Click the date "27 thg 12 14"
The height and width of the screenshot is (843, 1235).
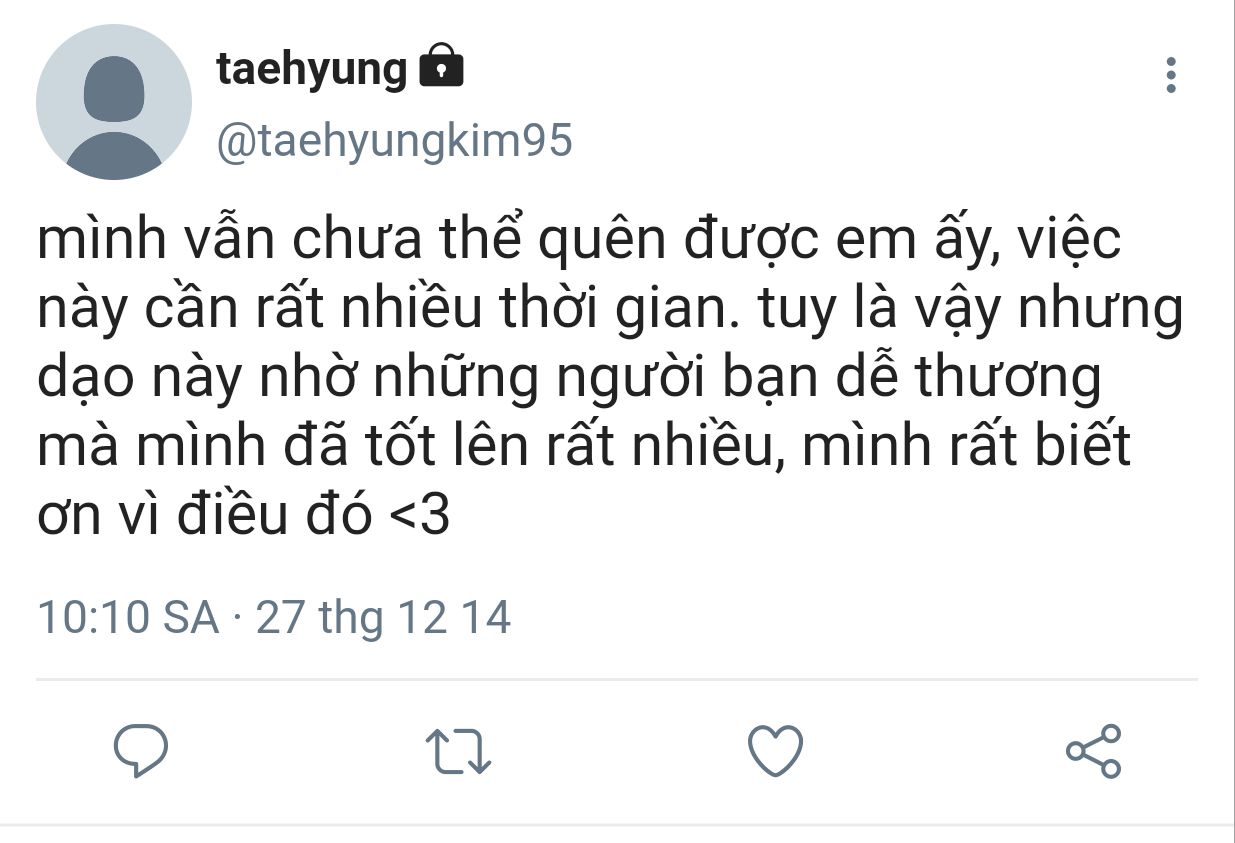[x=384, y=617]
